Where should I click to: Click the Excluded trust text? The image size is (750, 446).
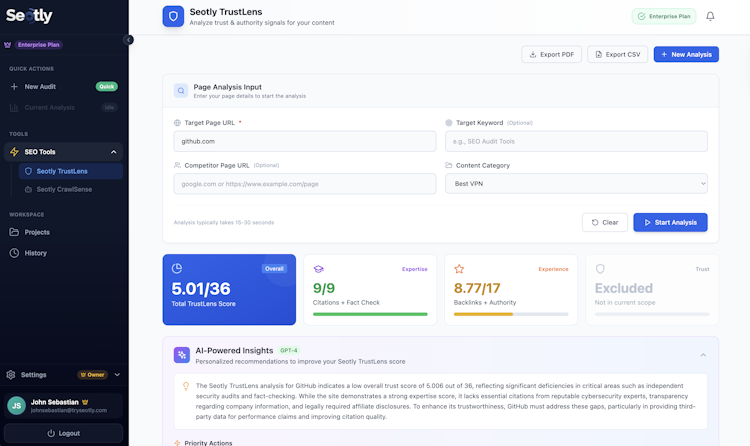pos(624,288)
